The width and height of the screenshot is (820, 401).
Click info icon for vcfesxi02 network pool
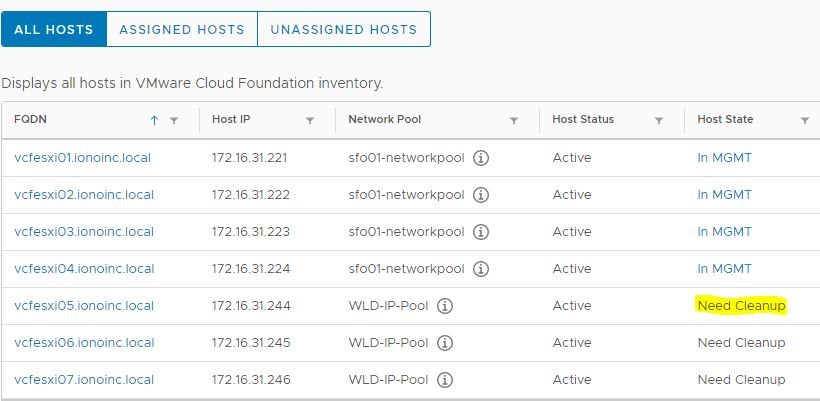(481, 195)
